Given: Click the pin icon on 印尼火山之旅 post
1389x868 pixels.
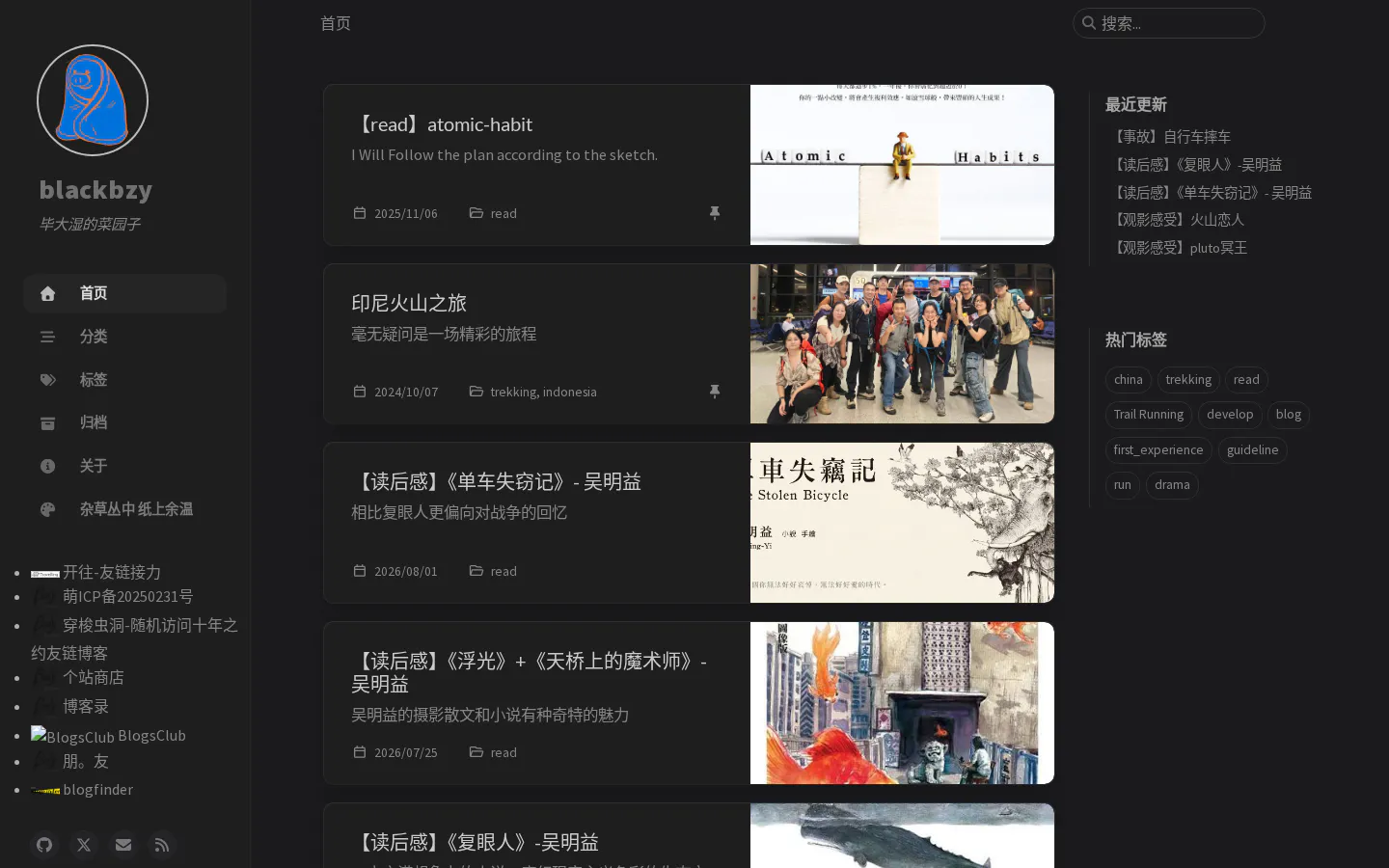Looking at the screenshot, I should coord(715,392).
